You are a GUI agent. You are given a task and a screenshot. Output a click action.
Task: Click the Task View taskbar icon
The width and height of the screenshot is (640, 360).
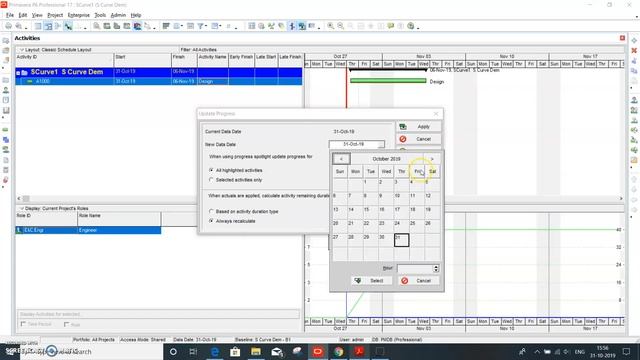193,351
